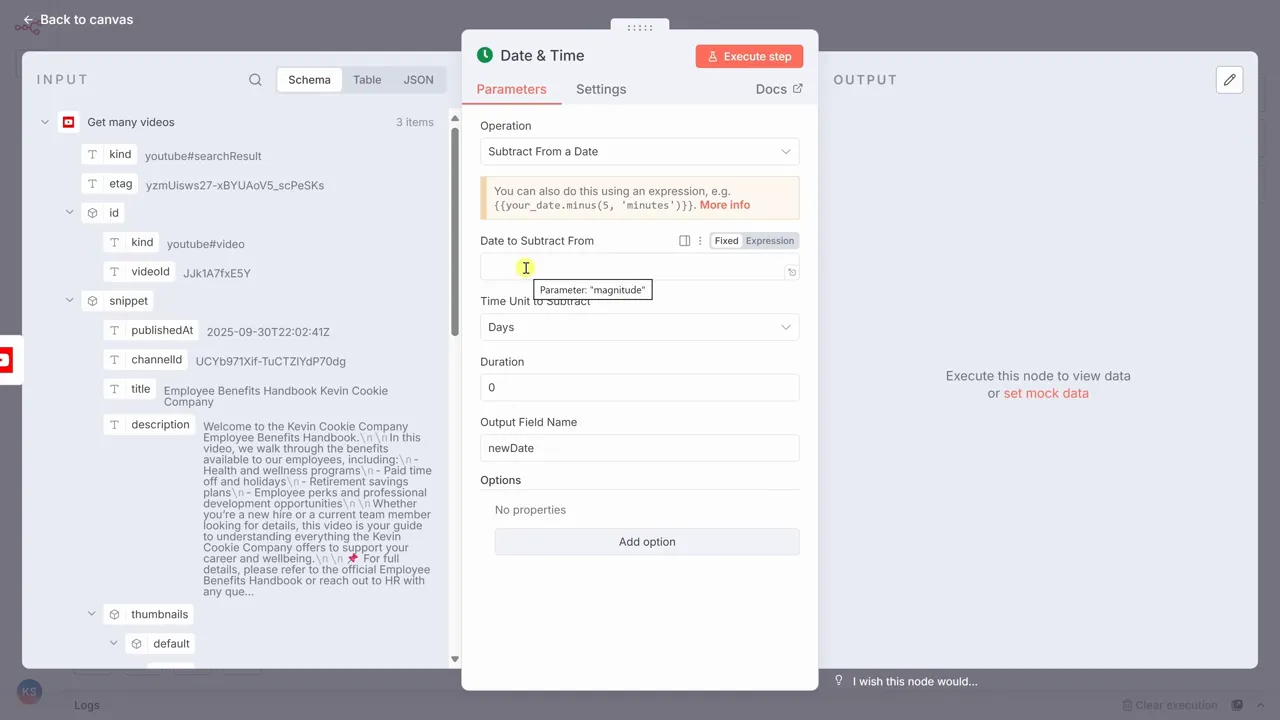Switch the date parameter to Fixed mode
Viewport: 1280px width, 720px height.
pyautogui.click(x=726, y=241)
